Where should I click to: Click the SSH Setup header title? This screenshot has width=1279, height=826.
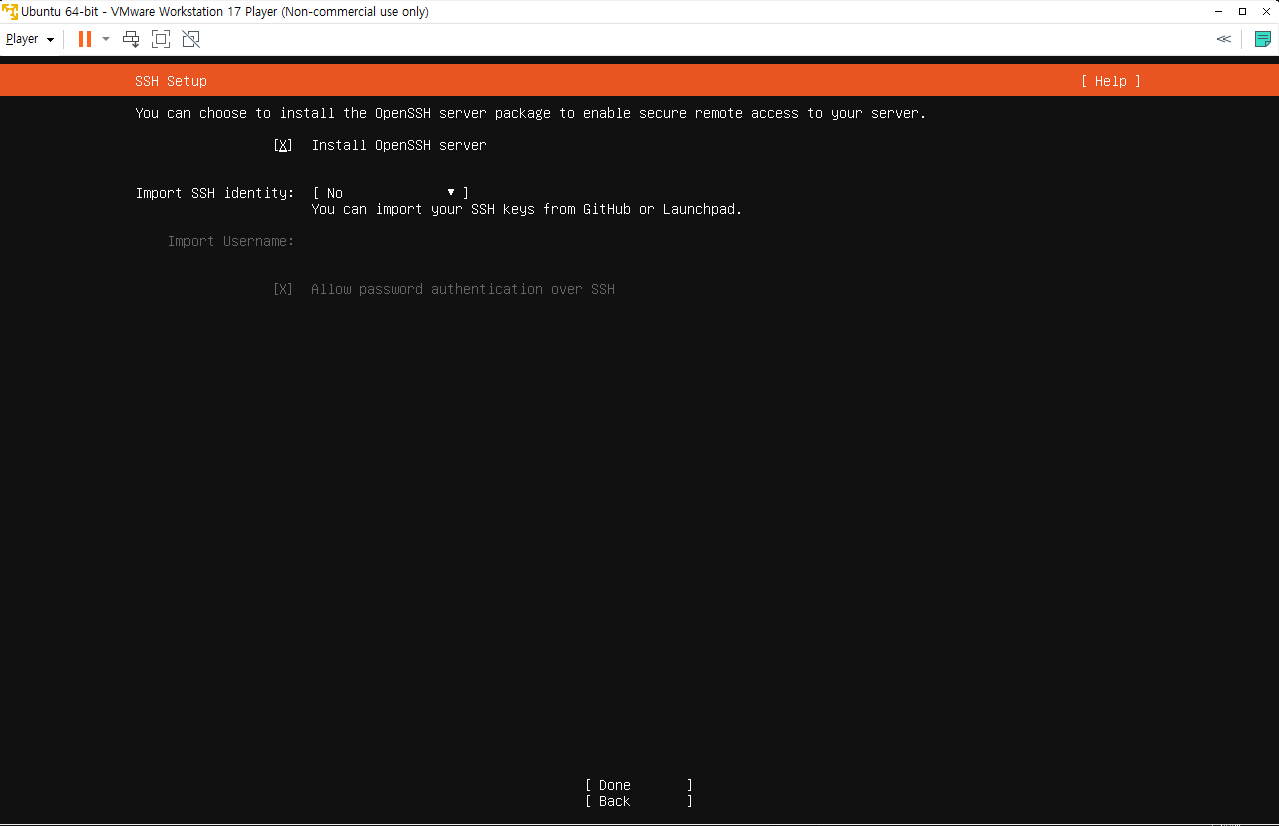(x=171, y=81)
